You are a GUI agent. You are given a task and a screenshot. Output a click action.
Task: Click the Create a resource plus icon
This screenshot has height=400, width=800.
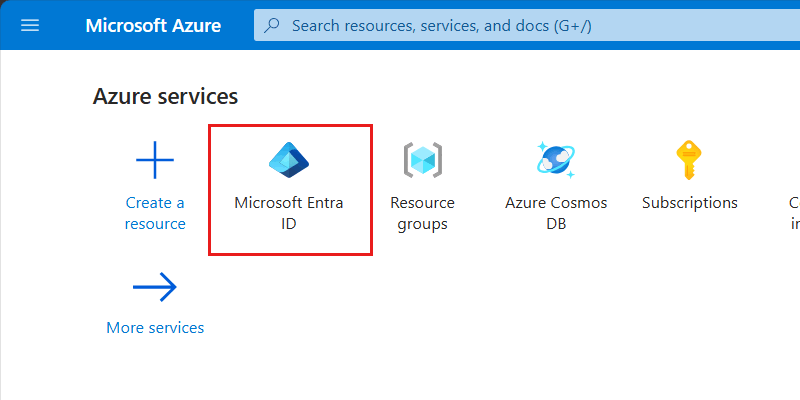click(x=155, y=159)
